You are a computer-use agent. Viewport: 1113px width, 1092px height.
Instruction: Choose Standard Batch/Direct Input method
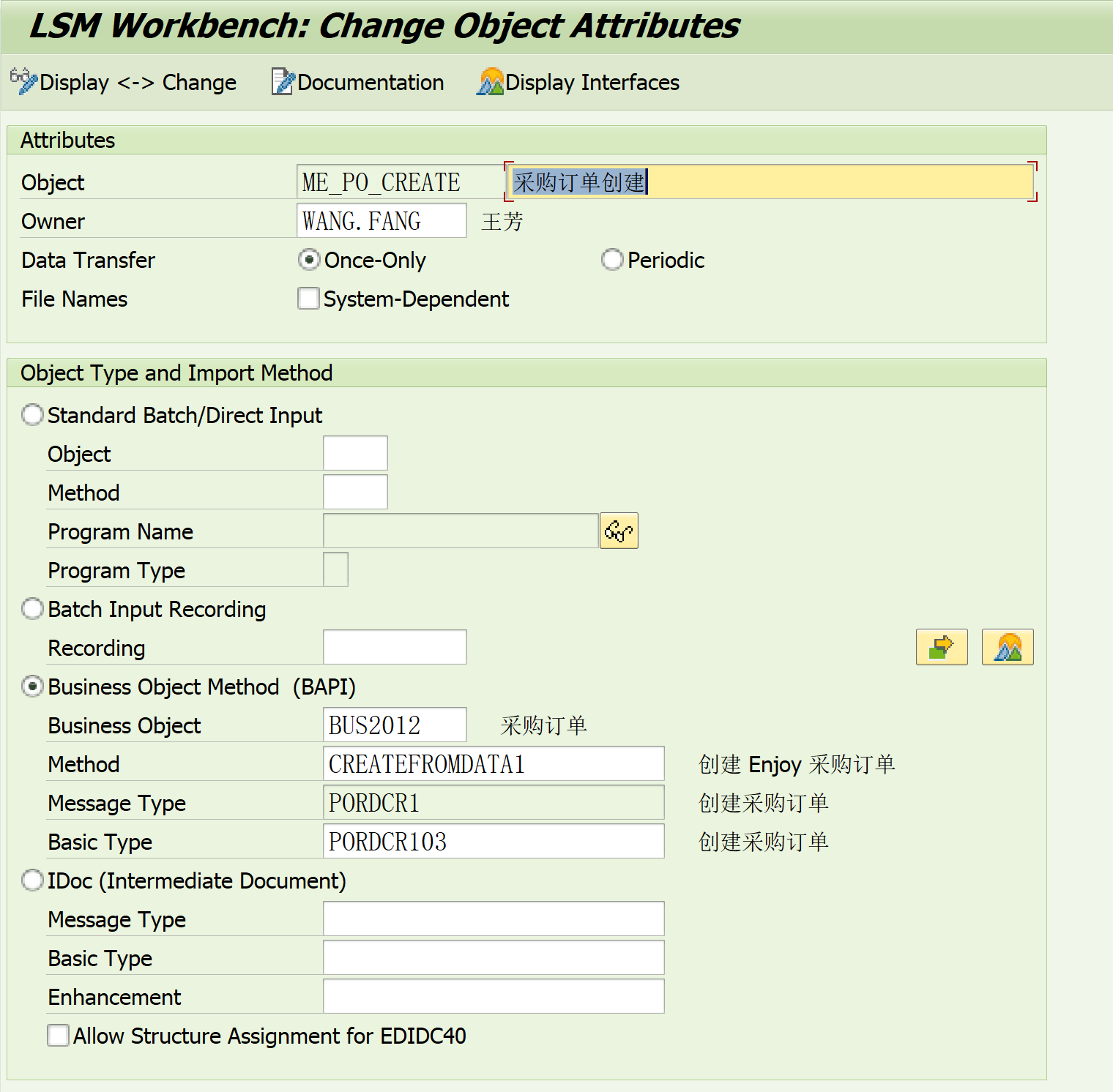point(32,414)
